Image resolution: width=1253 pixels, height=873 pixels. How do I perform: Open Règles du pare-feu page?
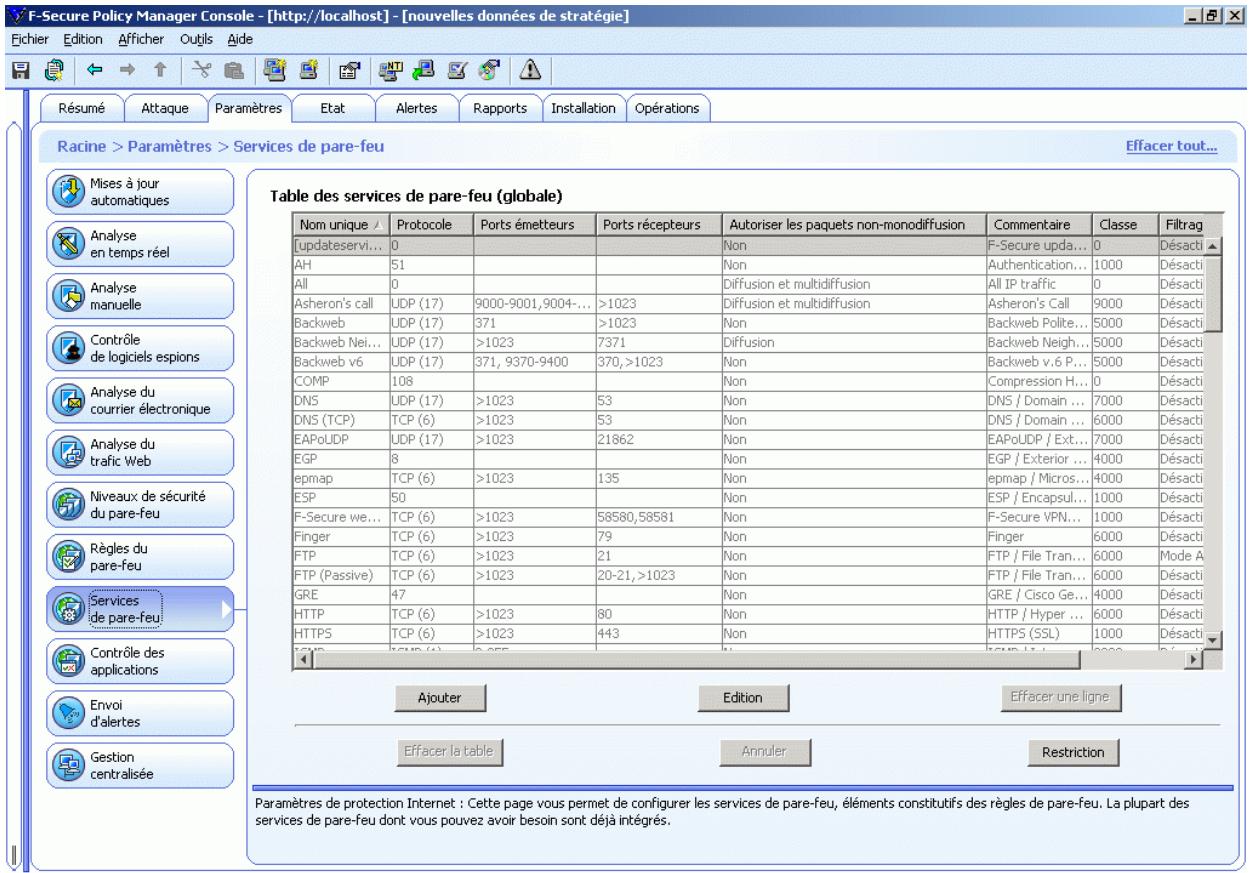click(x=140, y=556)
